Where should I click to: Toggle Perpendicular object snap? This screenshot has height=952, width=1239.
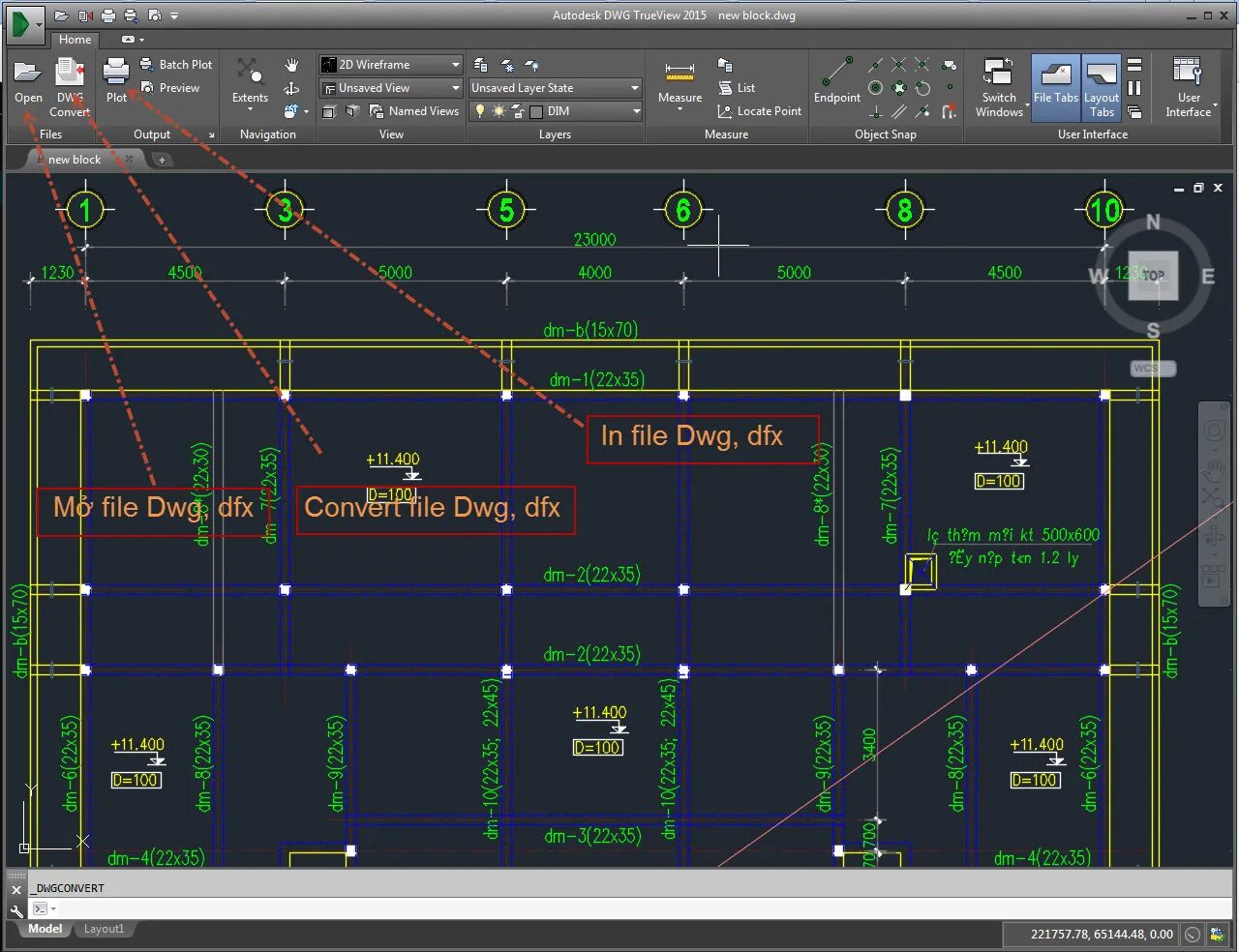(875, 111)
